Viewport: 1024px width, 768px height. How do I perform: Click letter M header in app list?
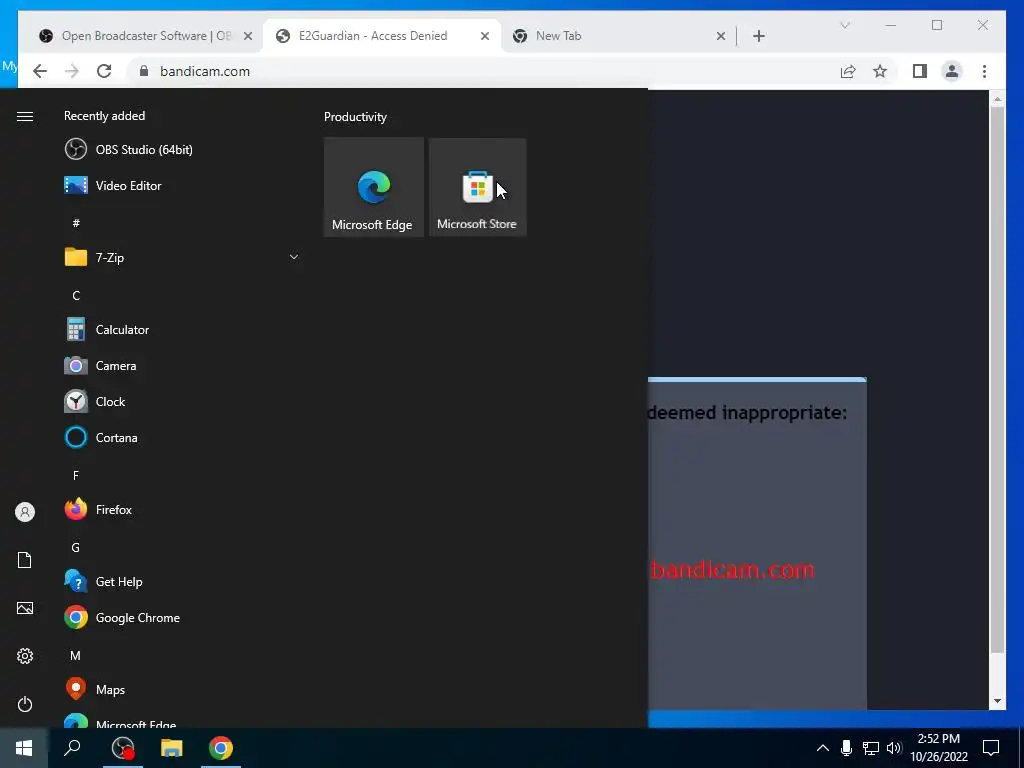click(76, 656)
